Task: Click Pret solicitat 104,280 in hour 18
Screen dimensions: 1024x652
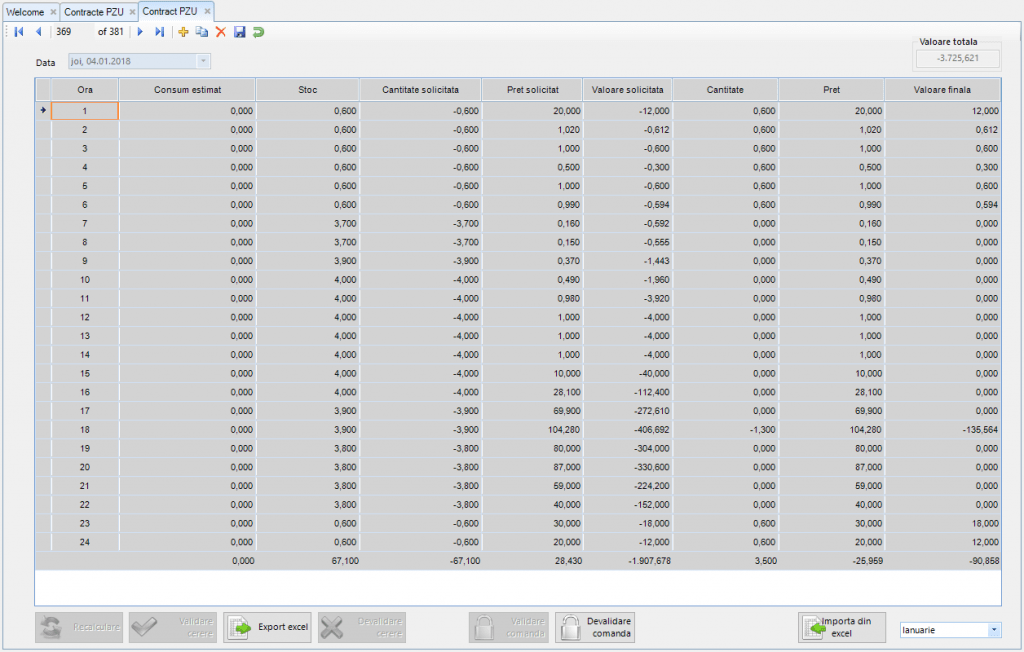Action: coord(533,430)
